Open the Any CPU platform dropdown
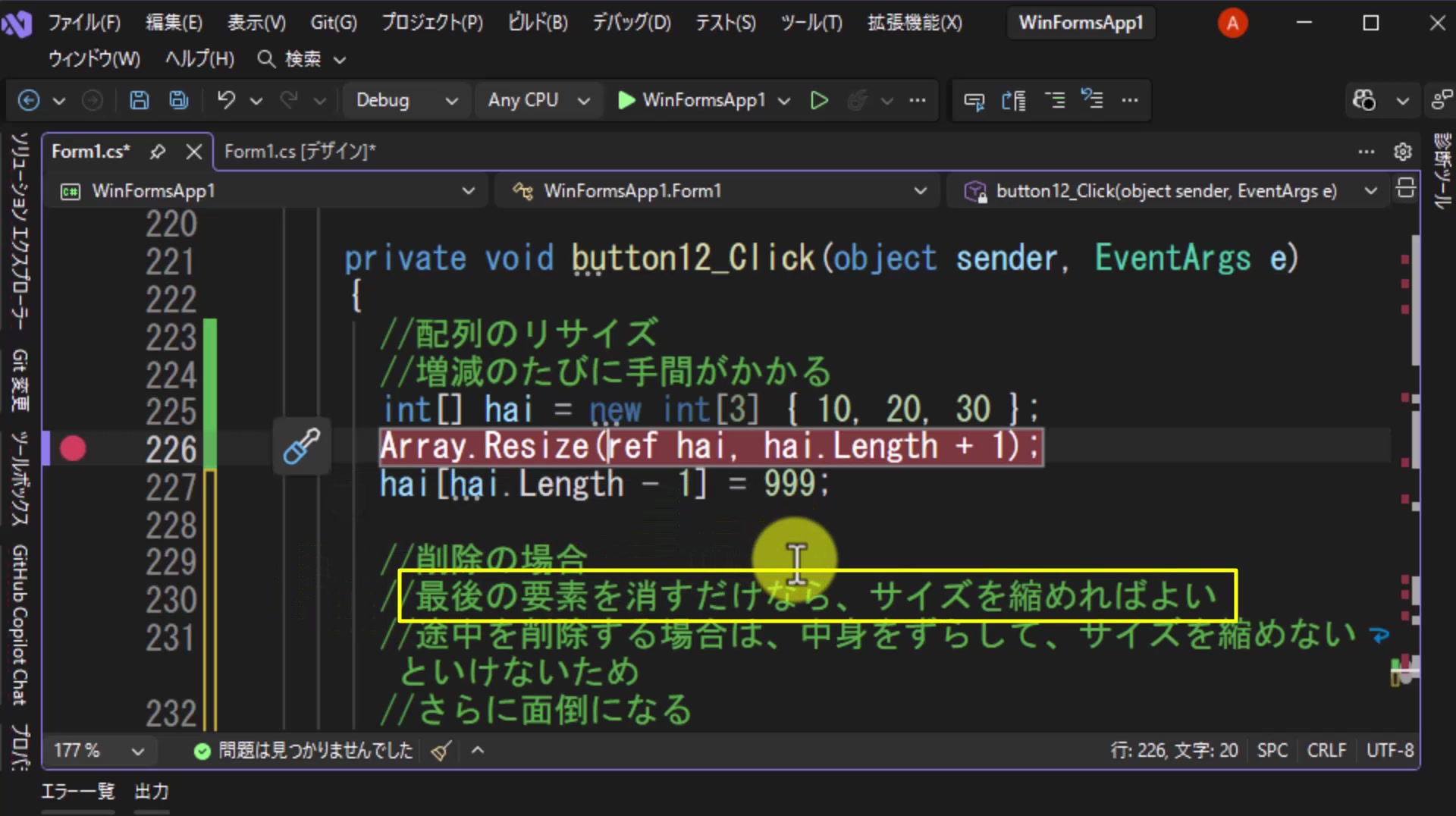This screenshot has height=816, width=1456. [x=538, y=100]
